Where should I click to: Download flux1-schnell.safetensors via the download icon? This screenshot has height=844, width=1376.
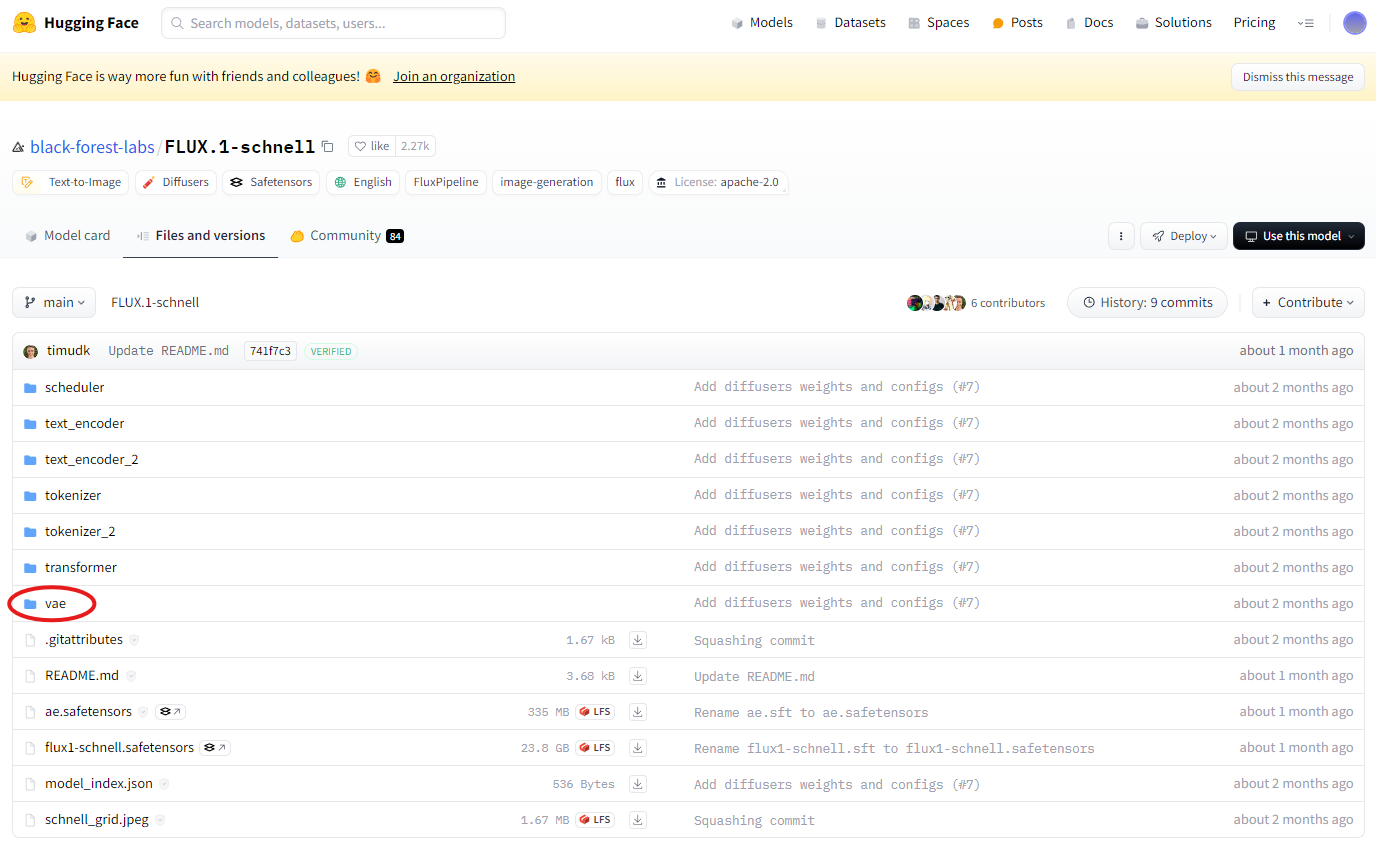pyautogui.click(x=638, y=748)
